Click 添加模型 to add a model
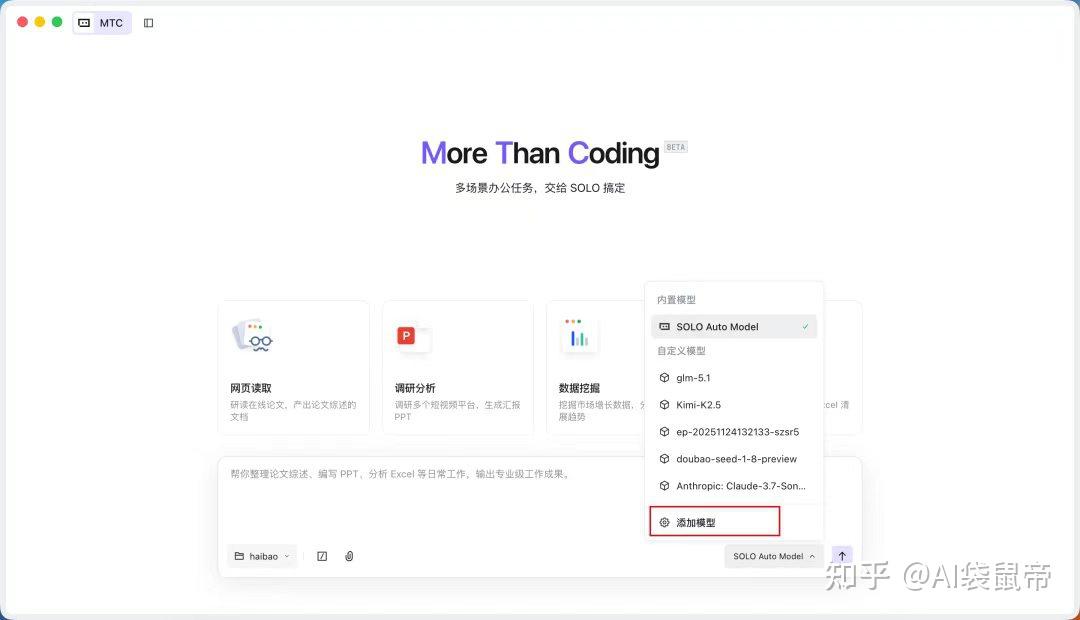1080x620 pixels. (714, 521)
